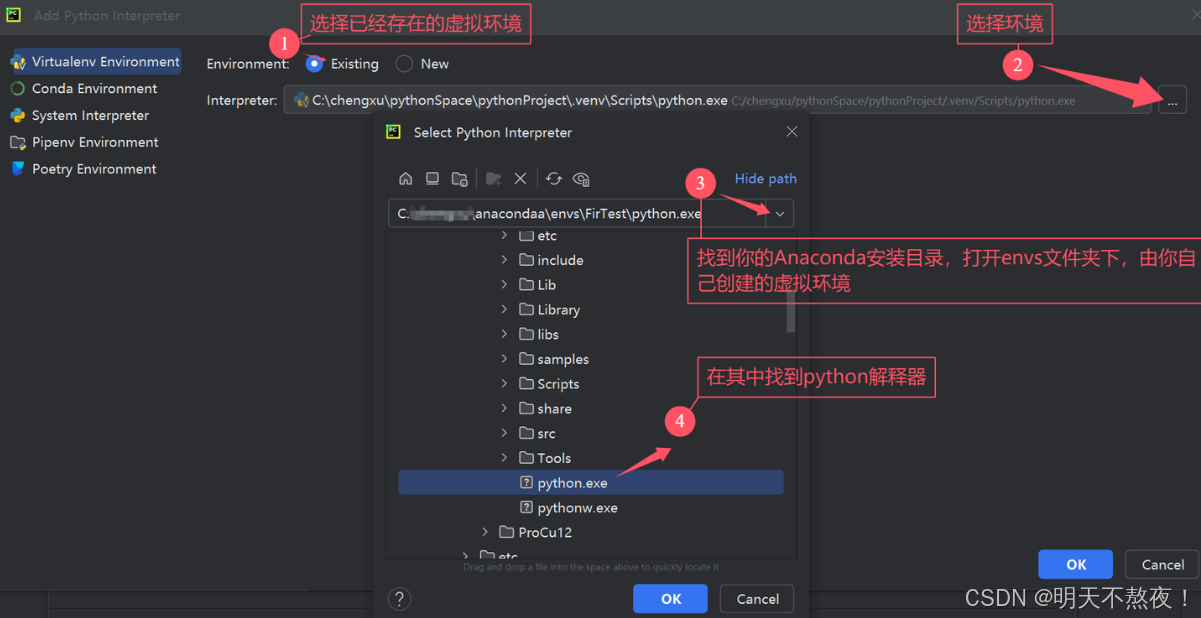This screenshot has height=618, width=1201.
Task: Click the Pipenv Environment icon
Action: [18, 143]
